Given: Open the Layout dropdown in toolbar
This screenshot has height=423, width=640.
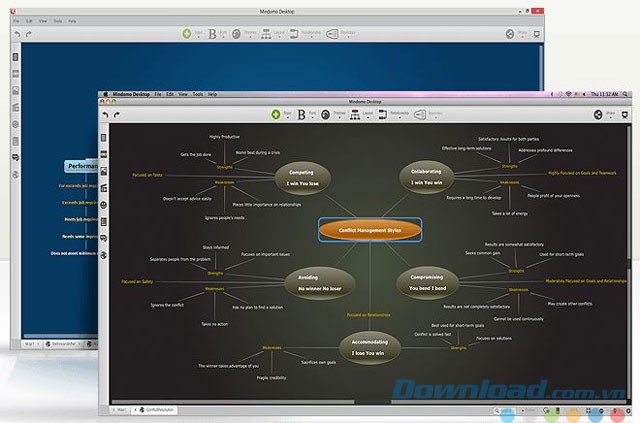Looking at the screenshot, I should pyautogui.click(x=351, y=115).
